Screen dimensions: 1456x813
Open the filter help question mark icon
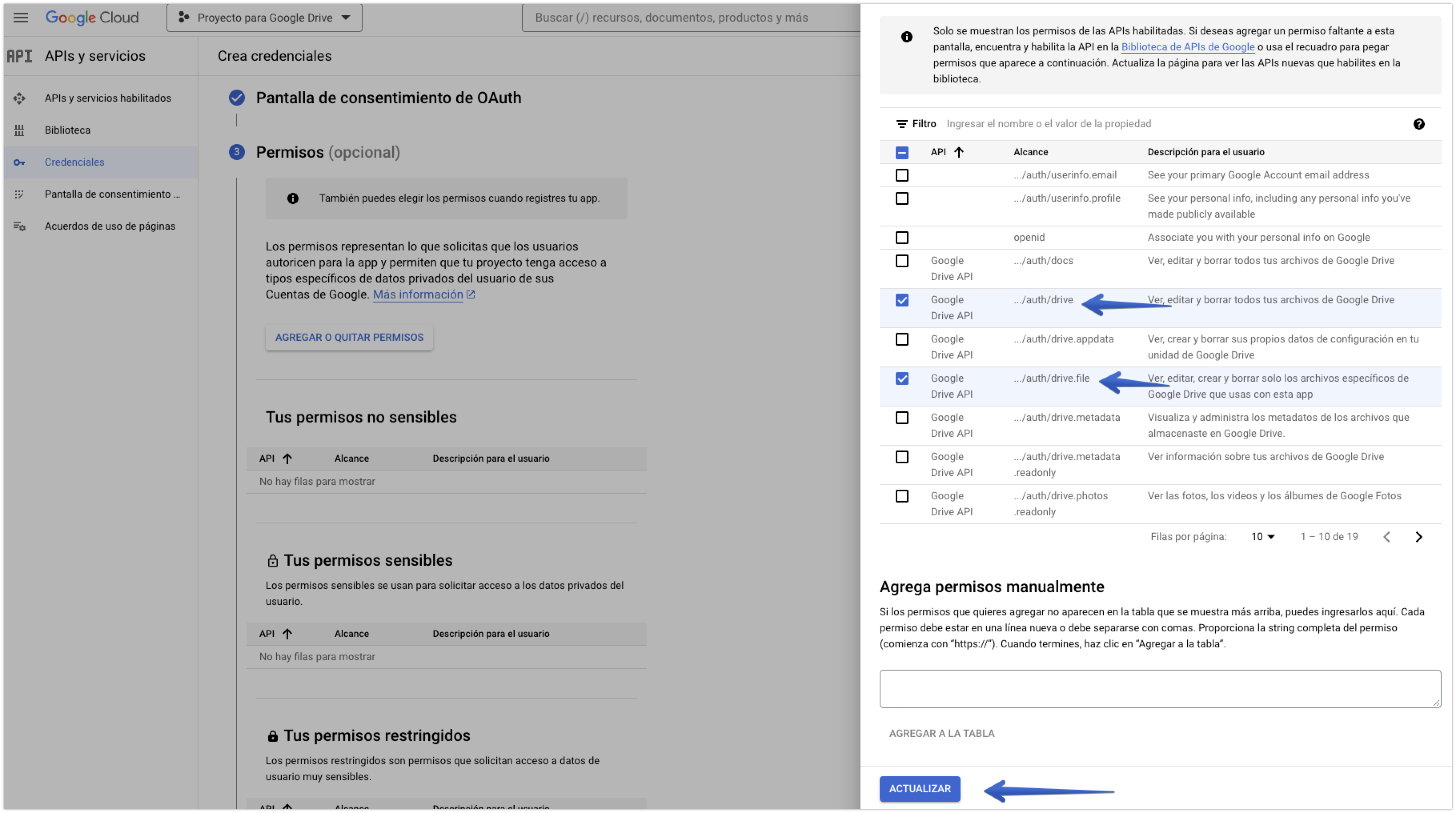1419,124
